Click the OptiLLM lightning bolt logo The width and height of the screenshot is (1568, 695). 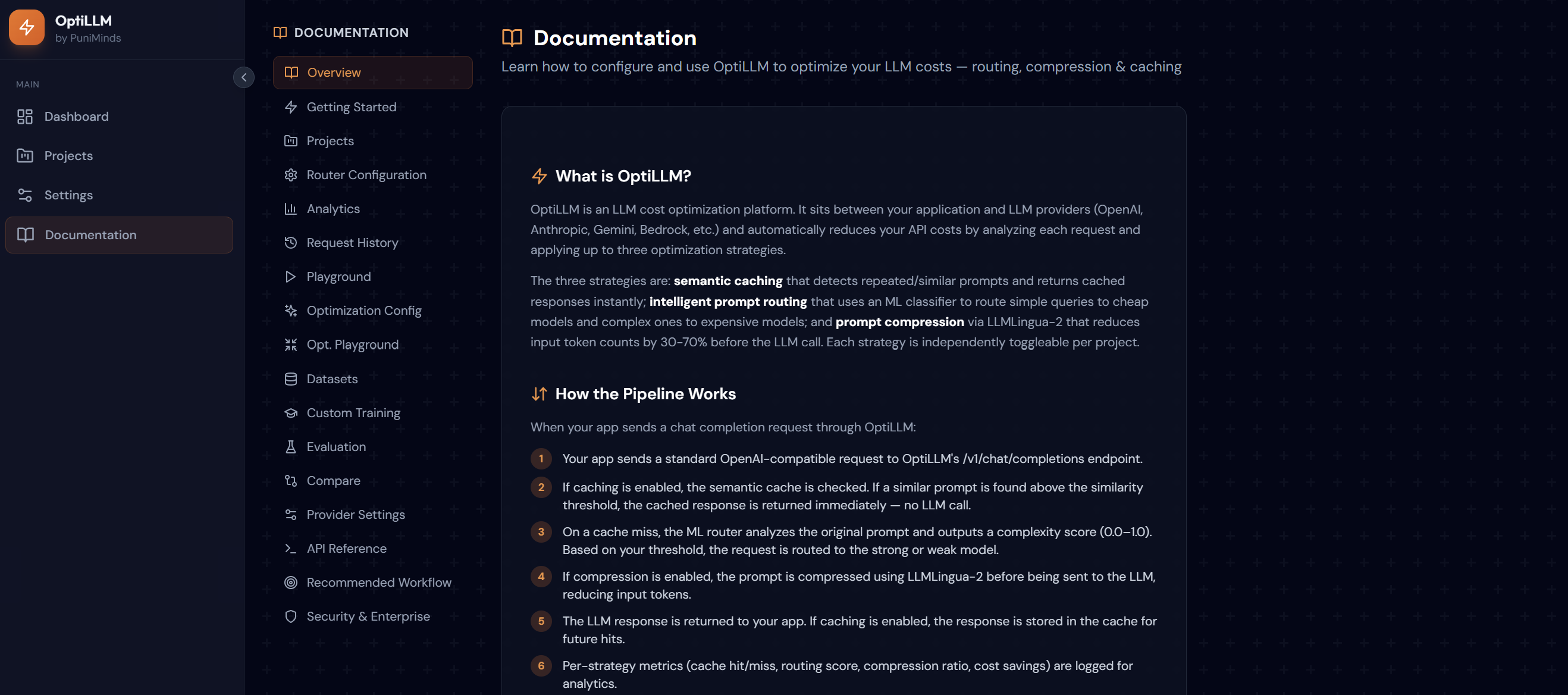point(26,27)
